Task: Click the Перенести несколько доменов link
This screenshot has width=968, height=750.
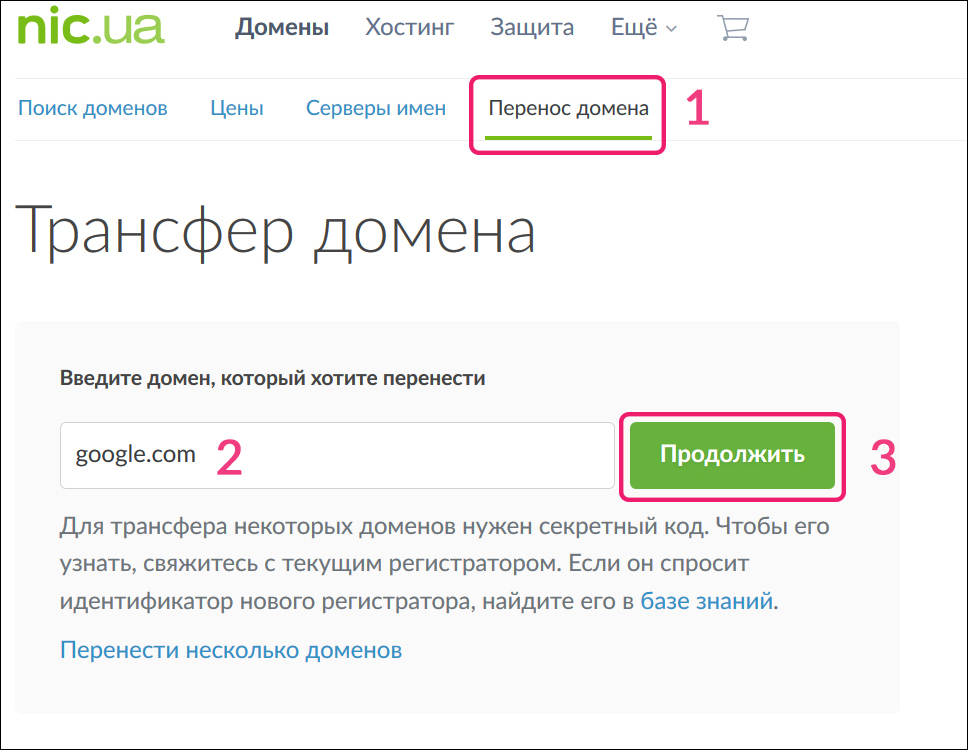Action: point(231,650)
